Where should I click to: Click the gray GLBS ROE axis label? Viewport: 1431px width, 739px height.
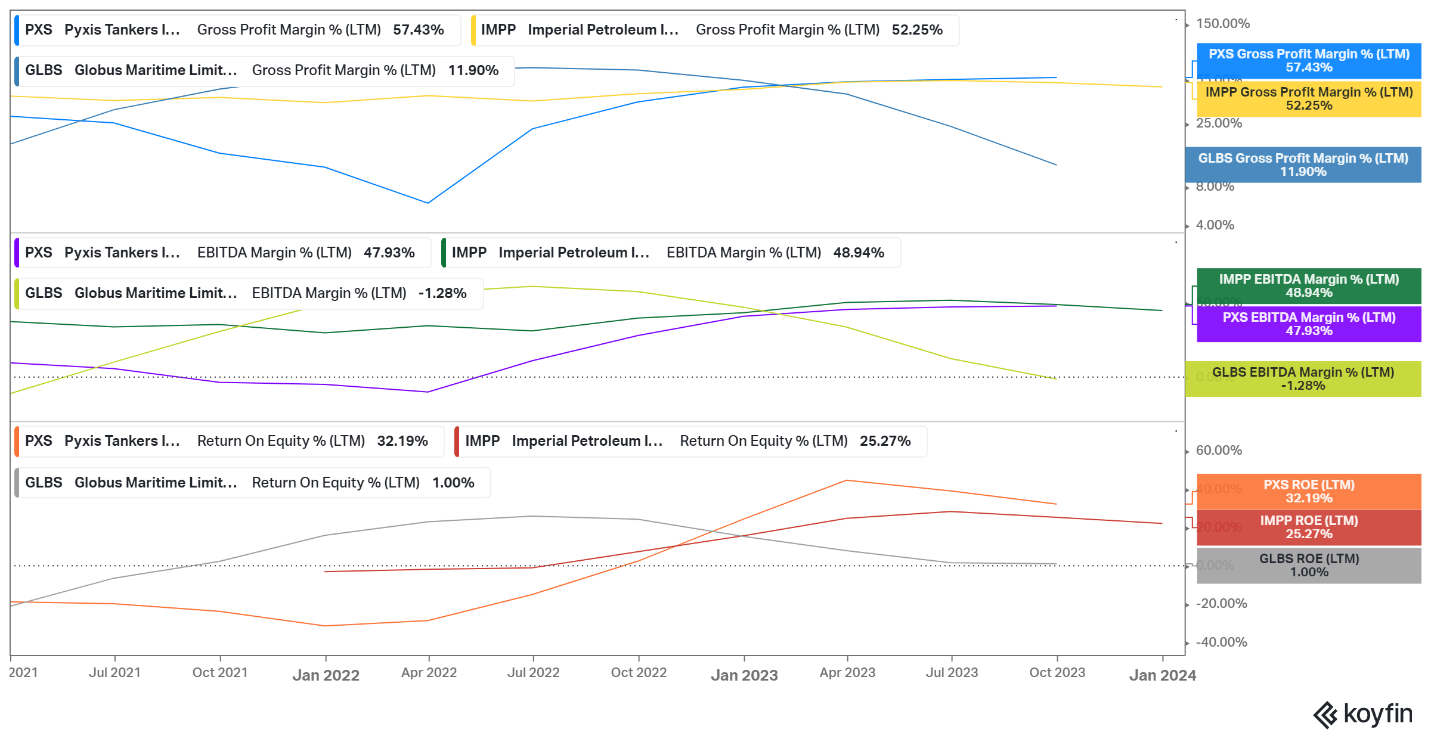[x=1308, y=565]
